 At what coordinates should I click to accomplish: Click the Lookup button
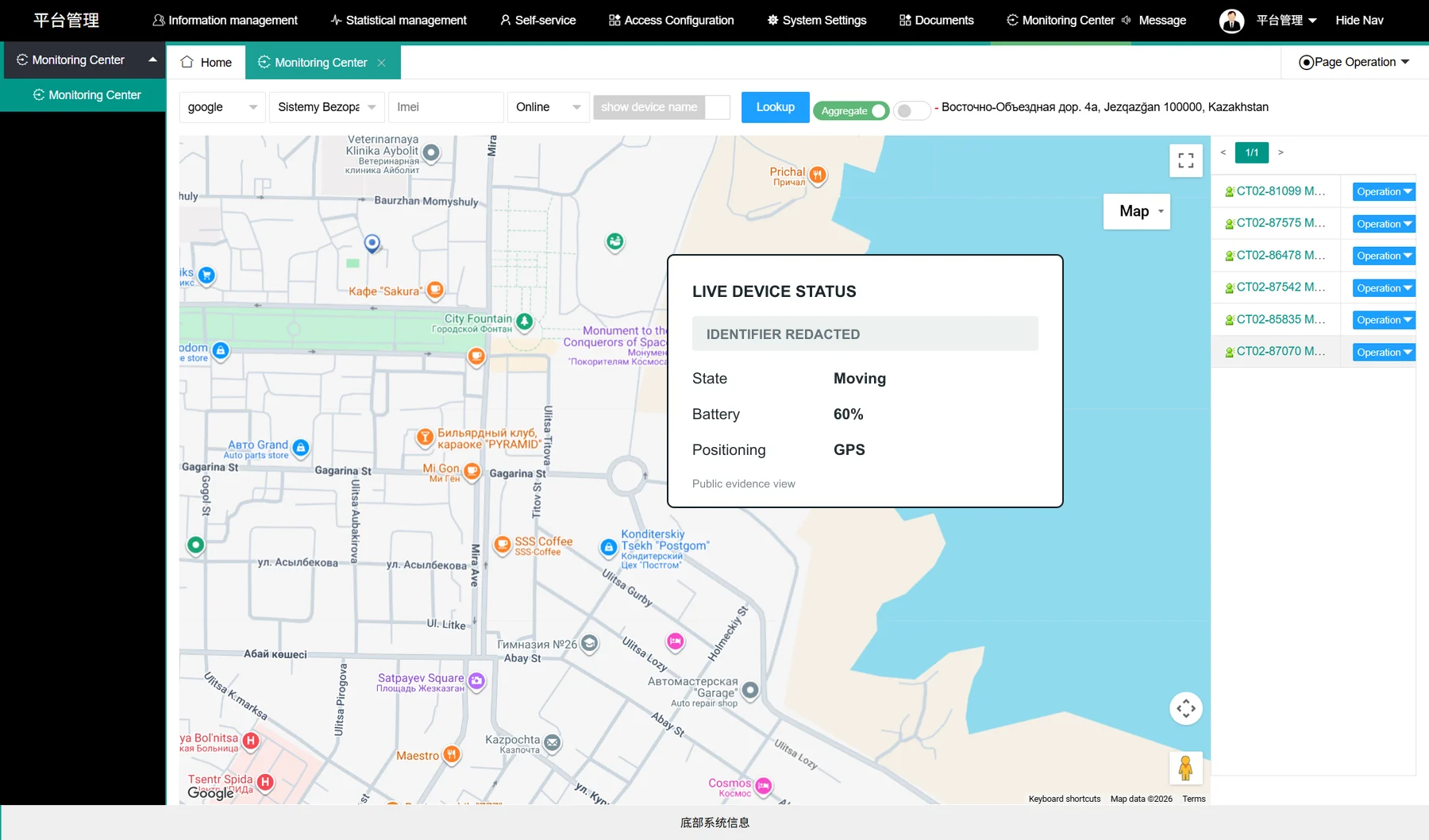point(775,107)
